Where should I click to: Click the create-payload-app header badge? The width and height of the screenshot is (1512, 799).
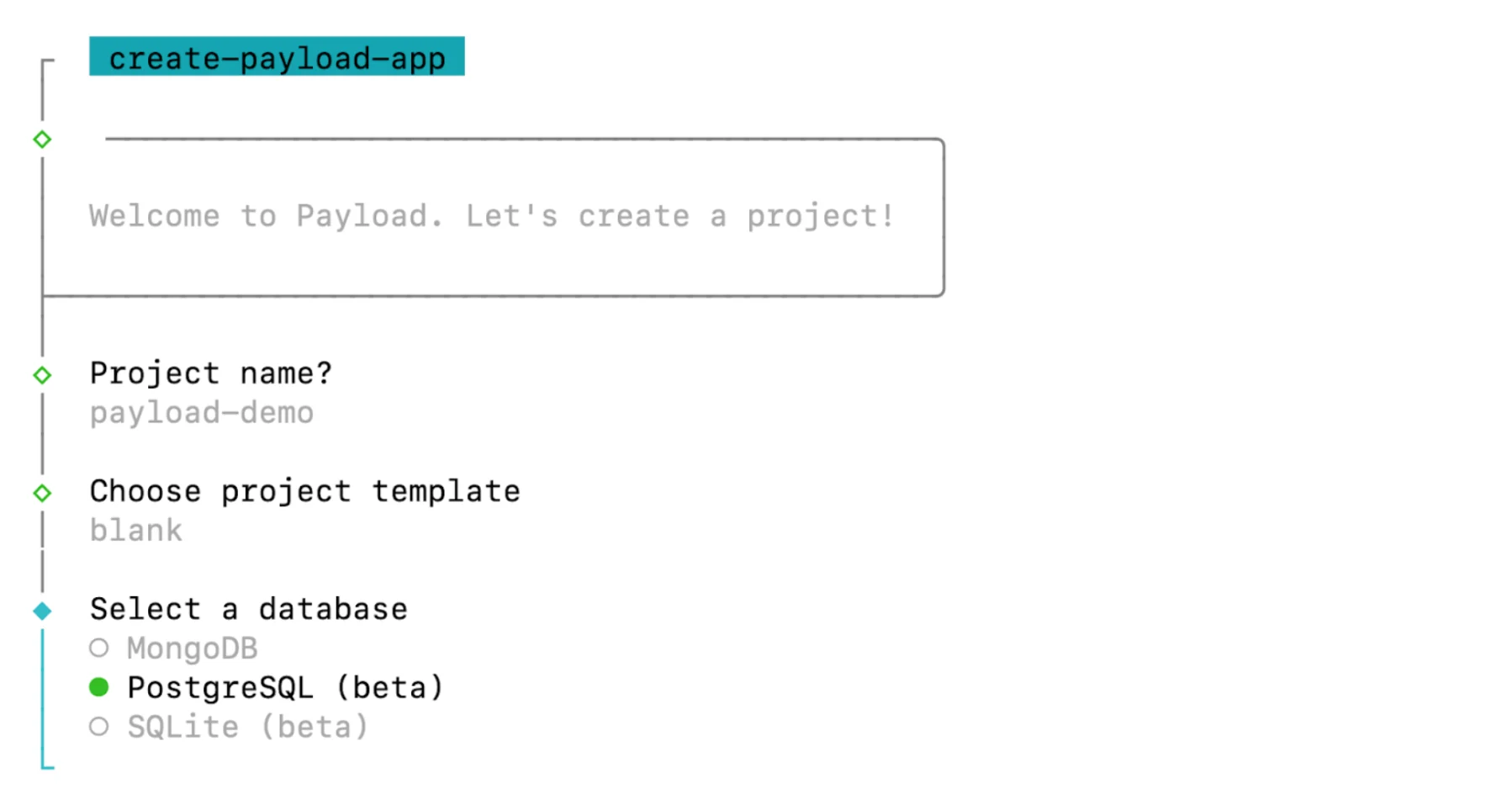point(277,56)
